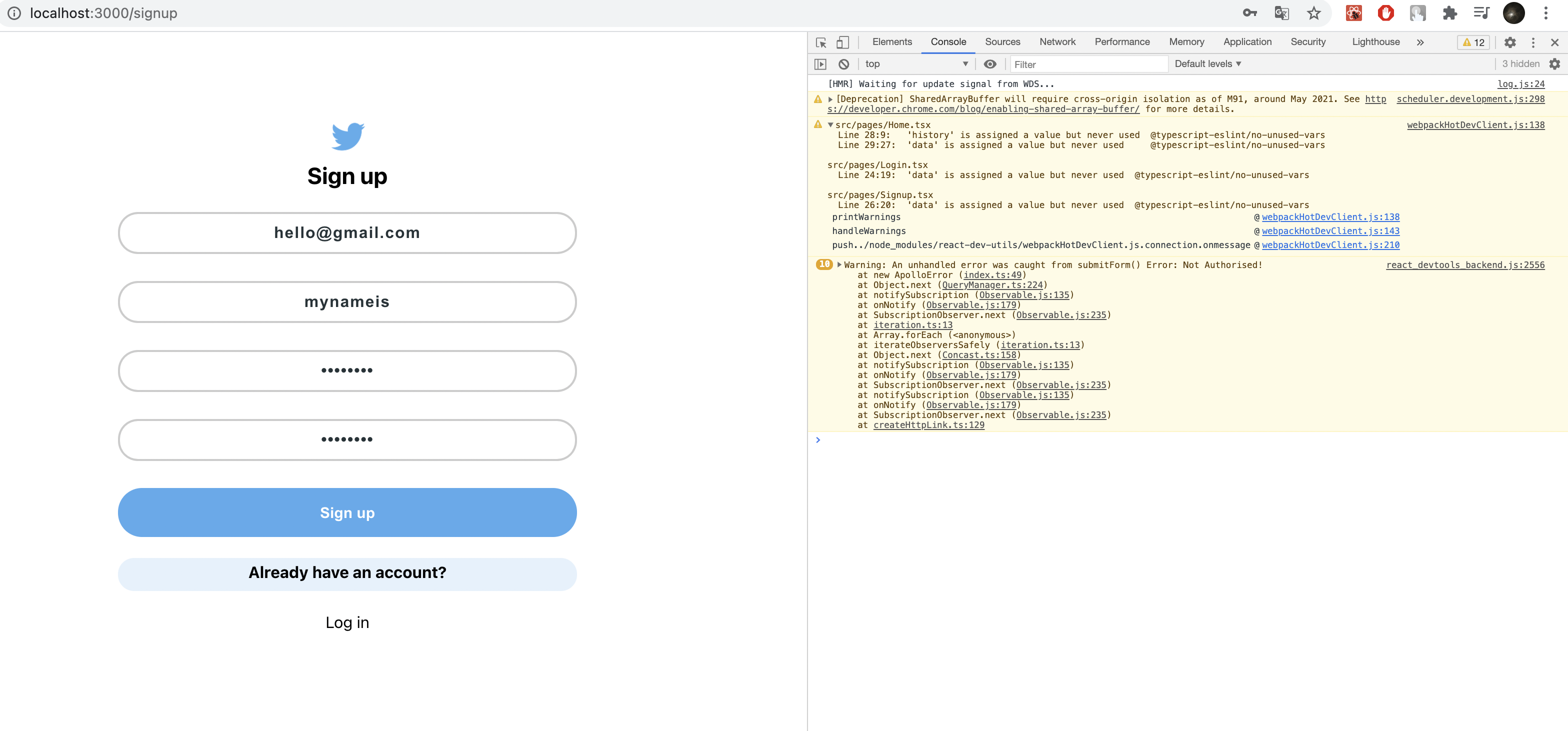Switch to the Network tab
Image resolution: width=1568 pixels, height=731 pixels.
point(1057,42)
